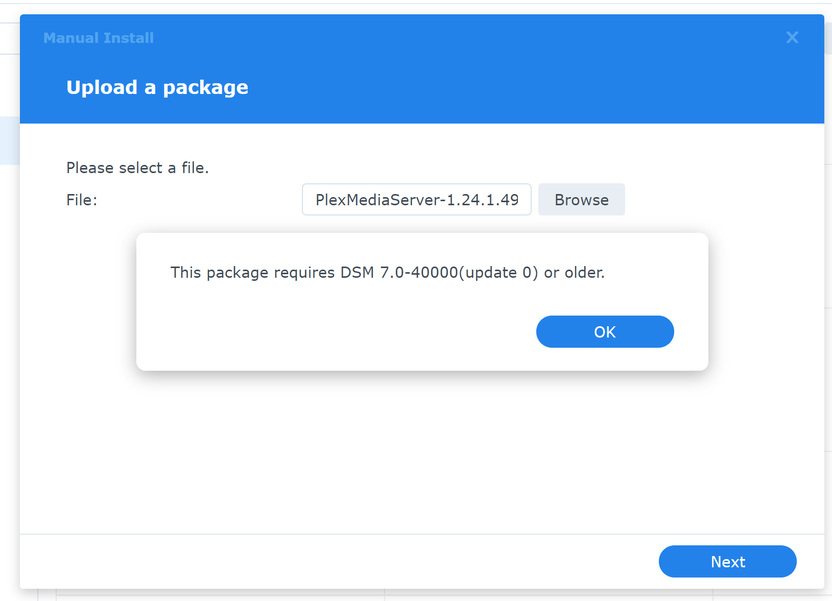Image resolution: width=832 pixels, height=601 pixels.
Task: Click the 'File:' label
Action: coord(81,200)
